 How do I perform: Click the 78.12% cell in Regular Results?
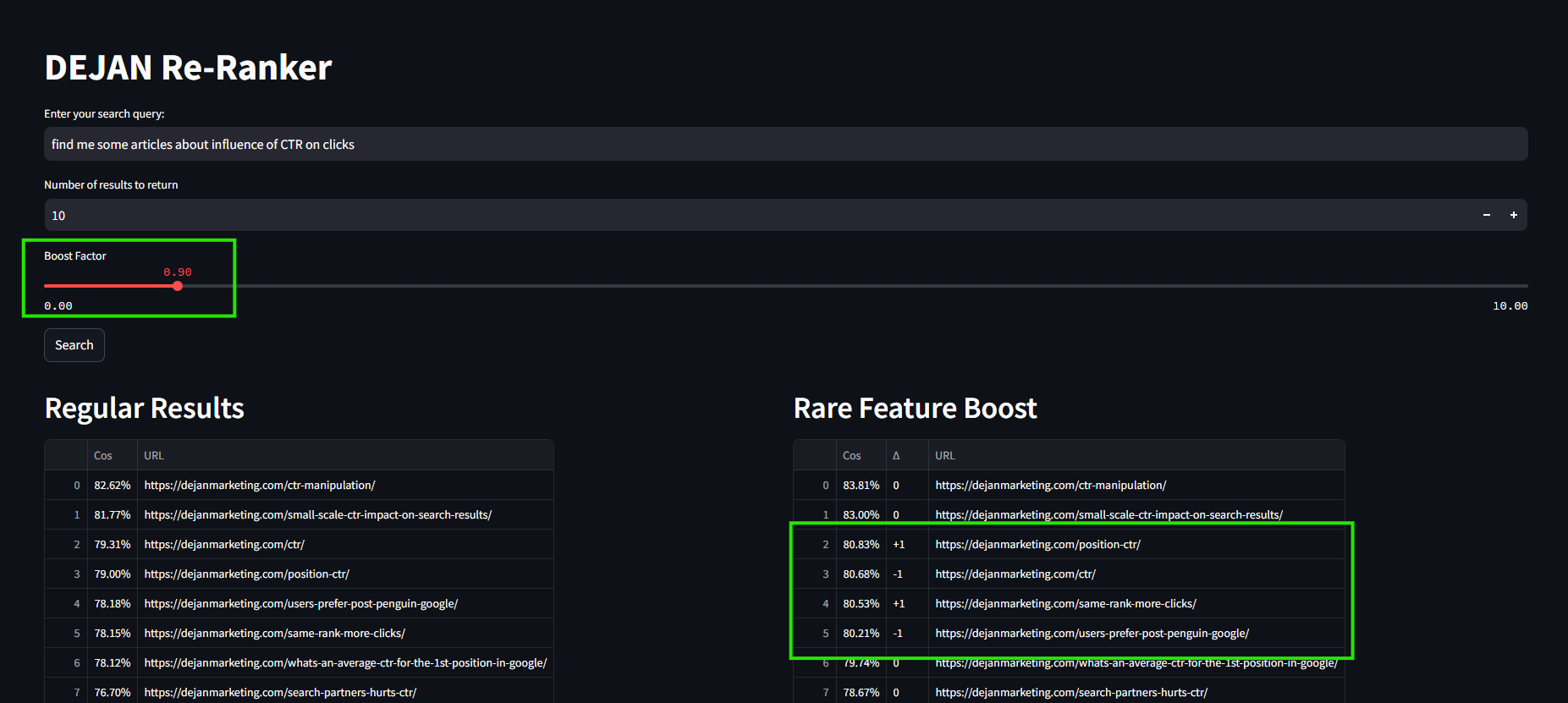[x=113, y=663]
